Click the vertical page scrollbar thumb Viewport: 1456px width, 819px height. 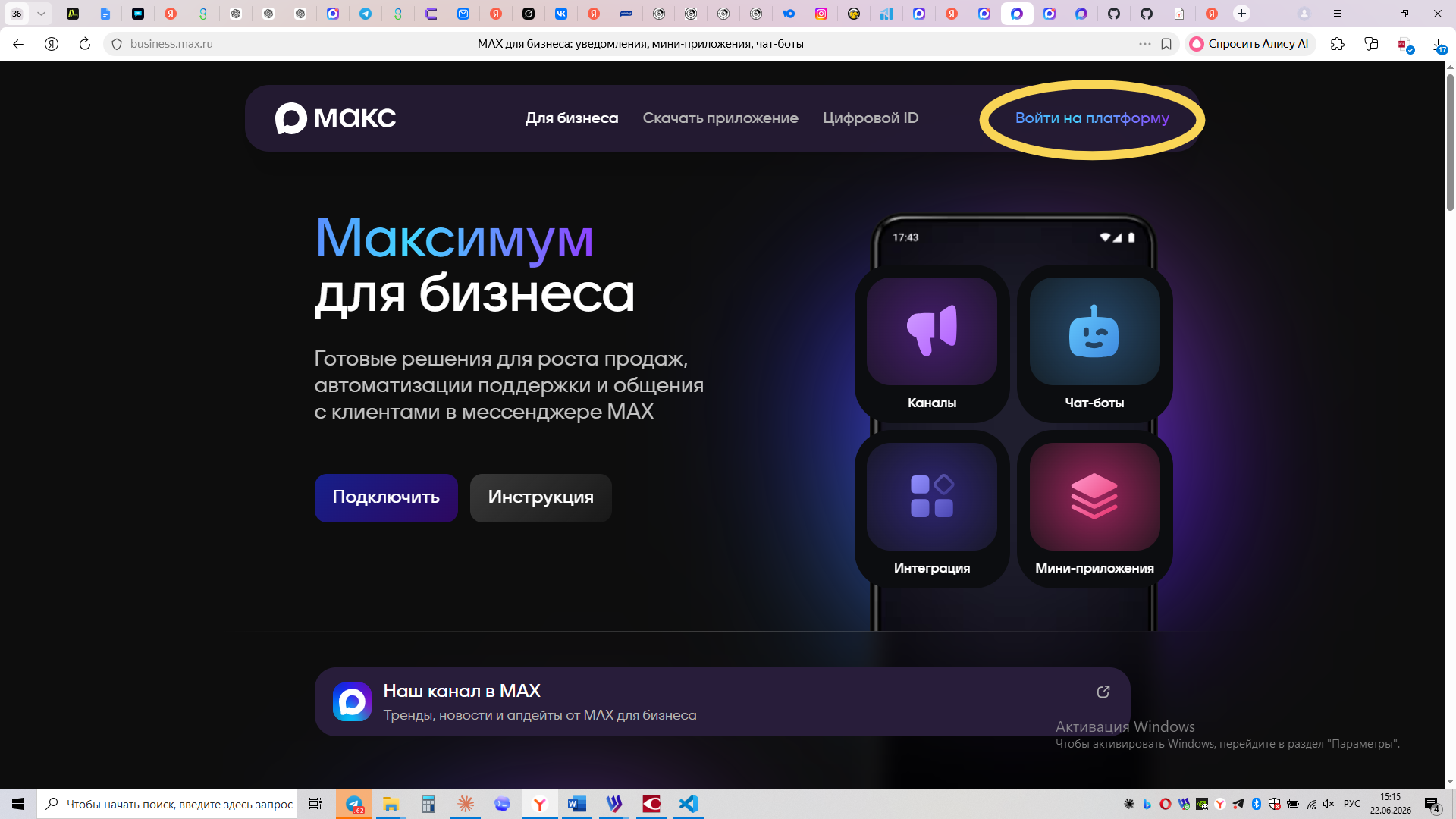(x=1450, y=143)
